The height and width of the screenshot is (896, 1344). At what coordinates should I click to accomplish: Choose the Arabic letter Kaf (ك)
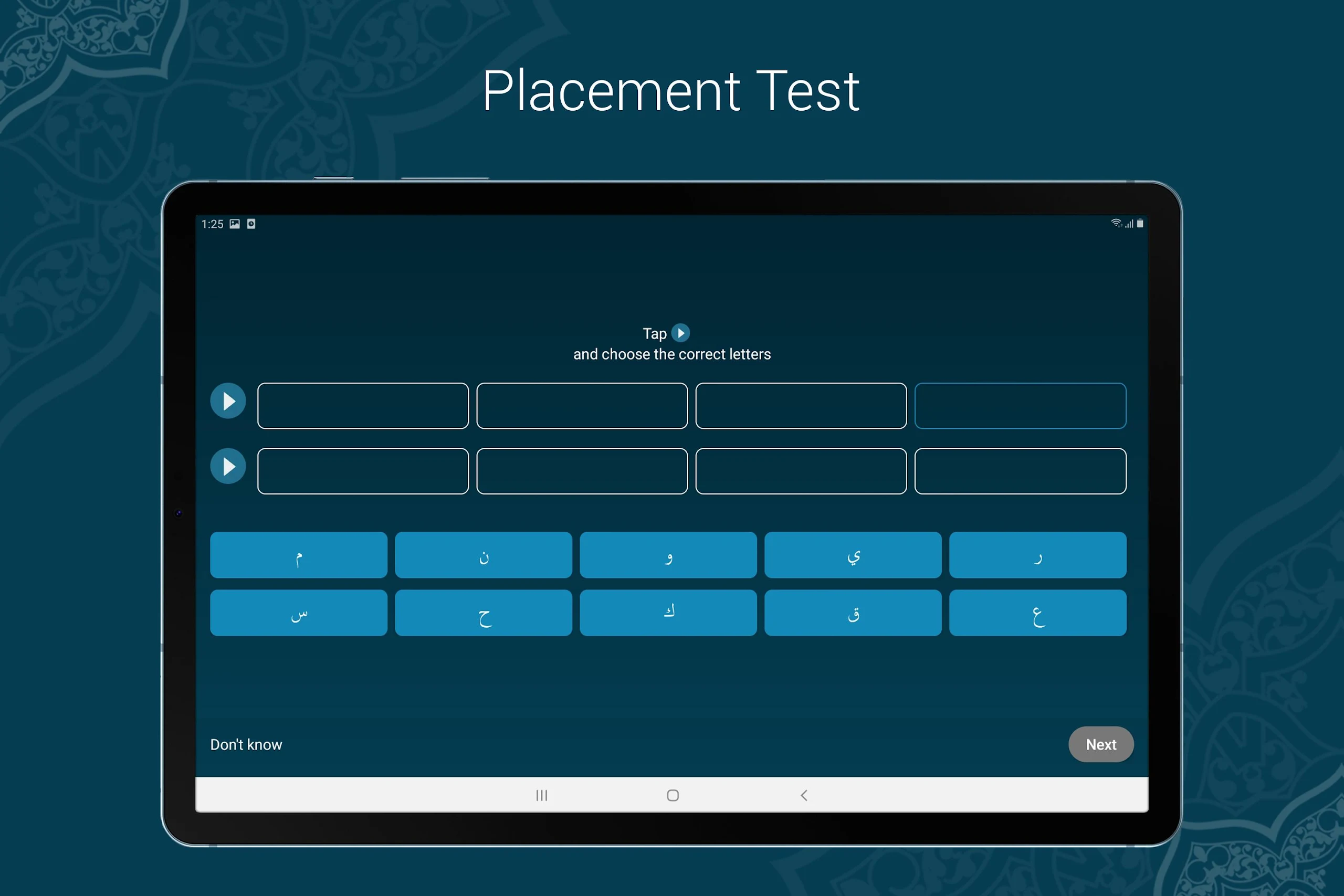coord(668,613)
